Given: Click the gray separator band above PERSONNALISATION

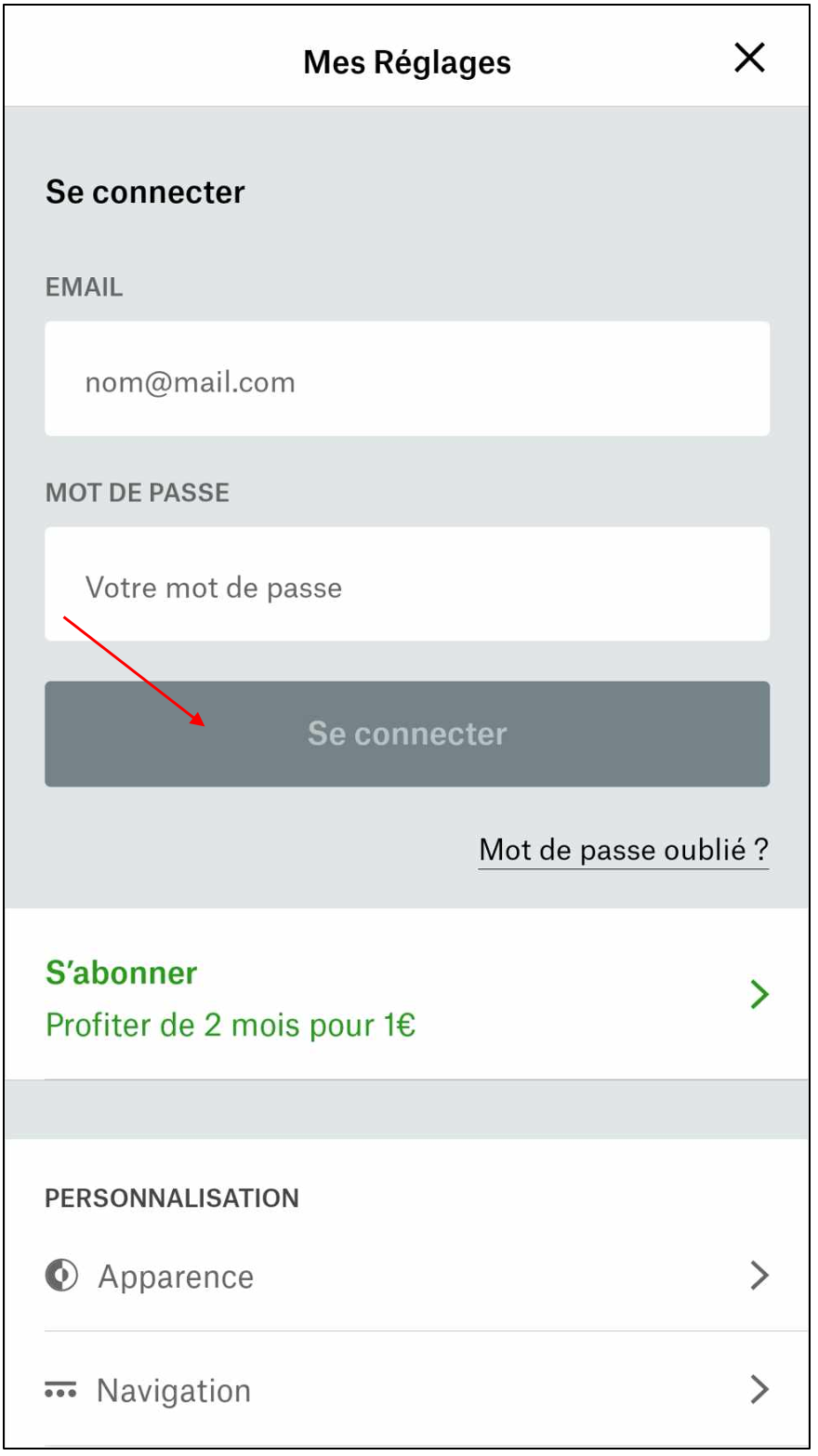Looking at the screenshot, I should tap(407, 1109).
